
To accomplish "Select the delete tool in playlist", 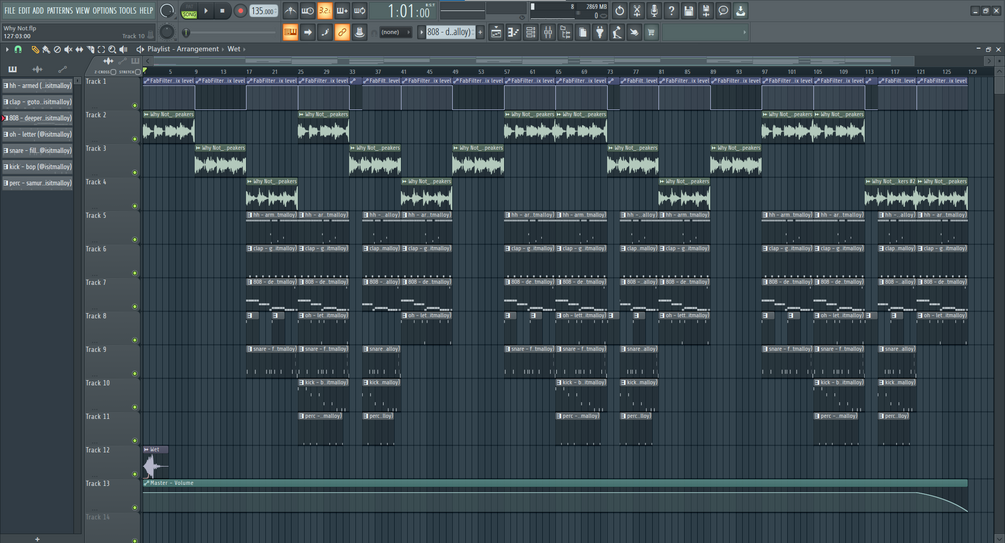I will click(x=57, y=49).
